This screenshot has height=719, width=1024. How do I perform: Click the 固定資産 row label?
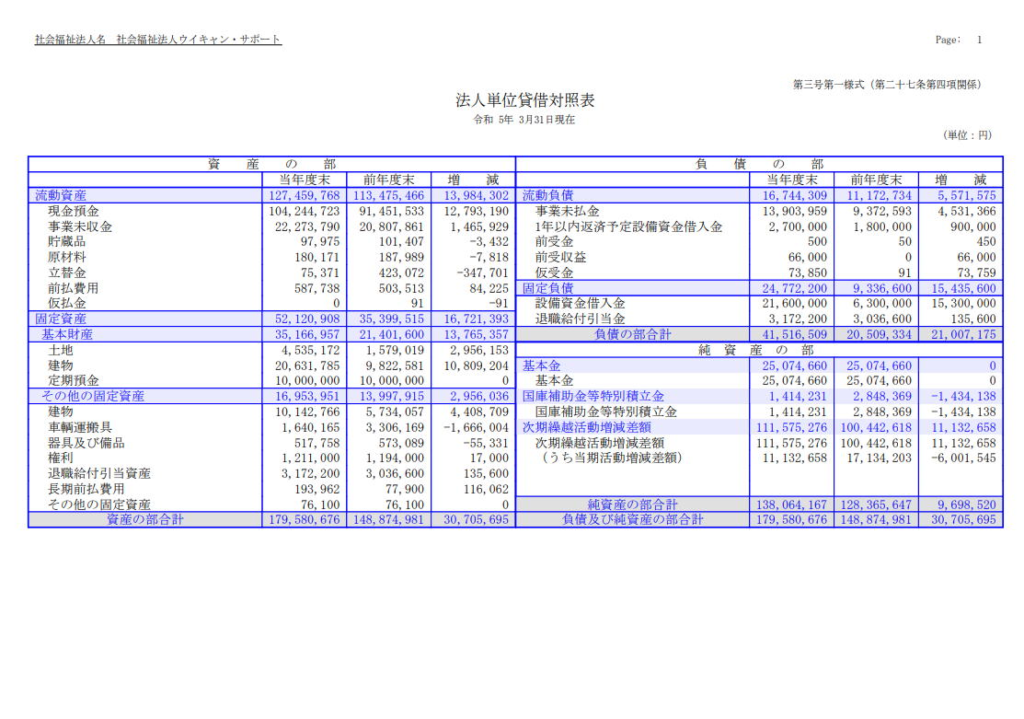coord(61,319)
